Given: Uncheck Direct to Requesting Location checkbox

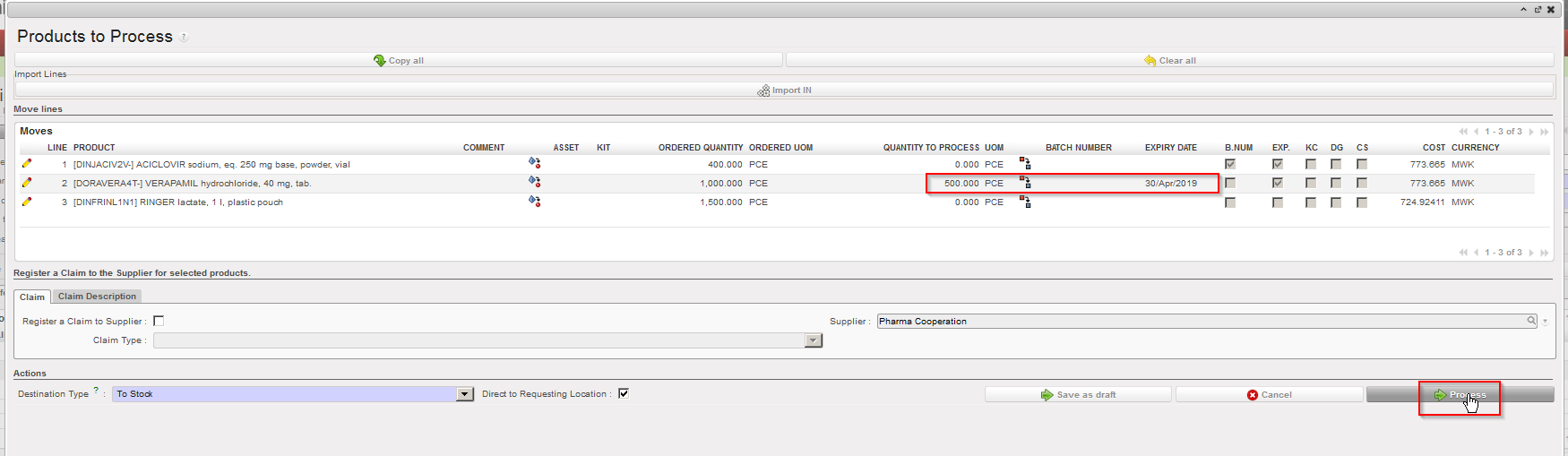Looking at the screenshot, I should [624, 393].
